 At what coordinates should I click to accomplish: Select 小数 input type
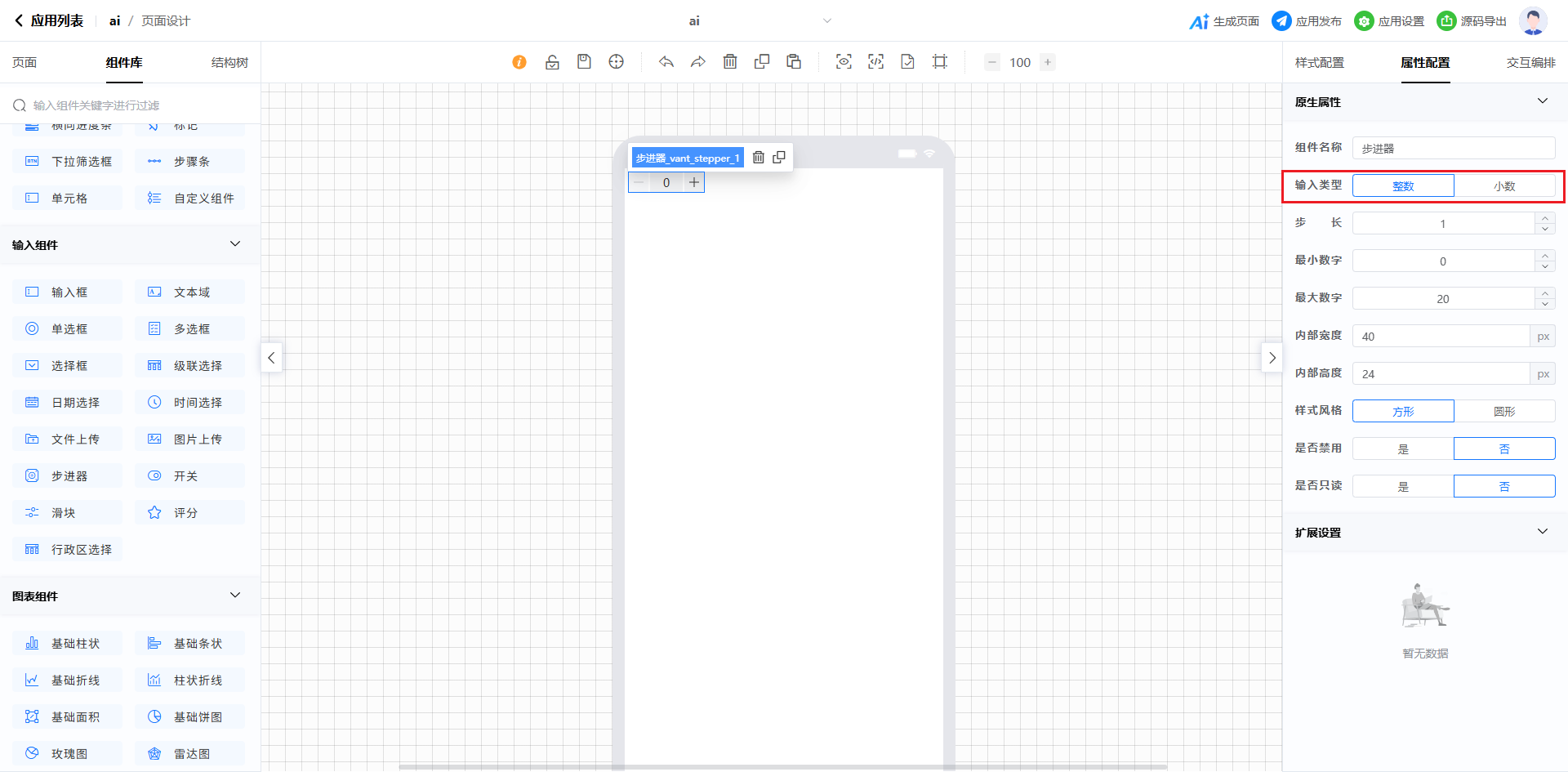point(1504,186)
